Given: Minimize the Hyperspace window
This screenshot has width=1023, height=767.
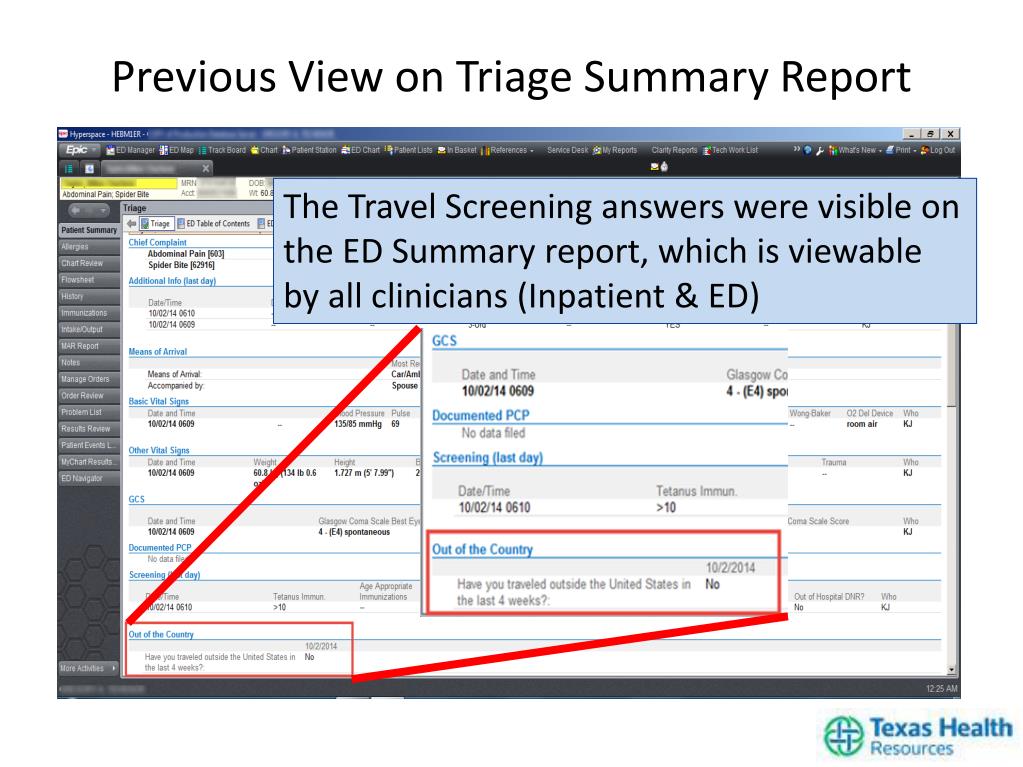Looking at the screenshot, I should (911, 134).
